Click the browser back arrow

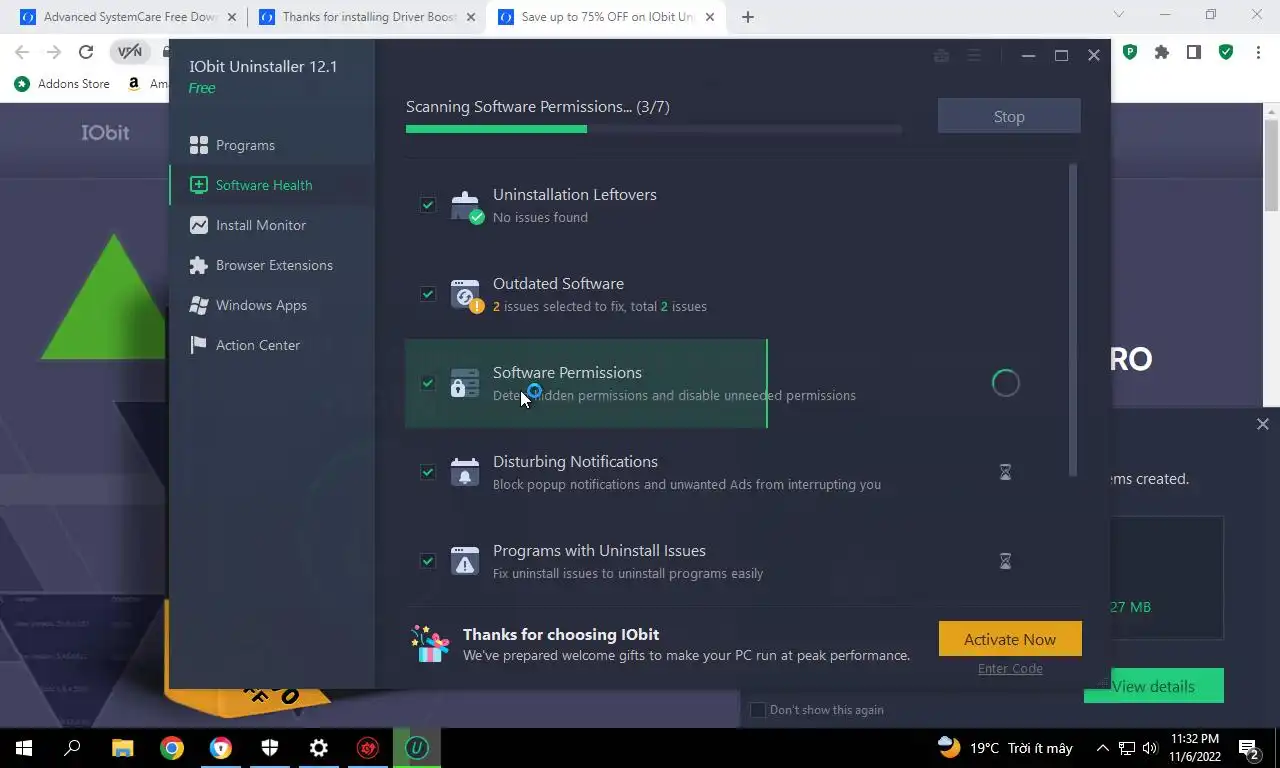point(22,52)
